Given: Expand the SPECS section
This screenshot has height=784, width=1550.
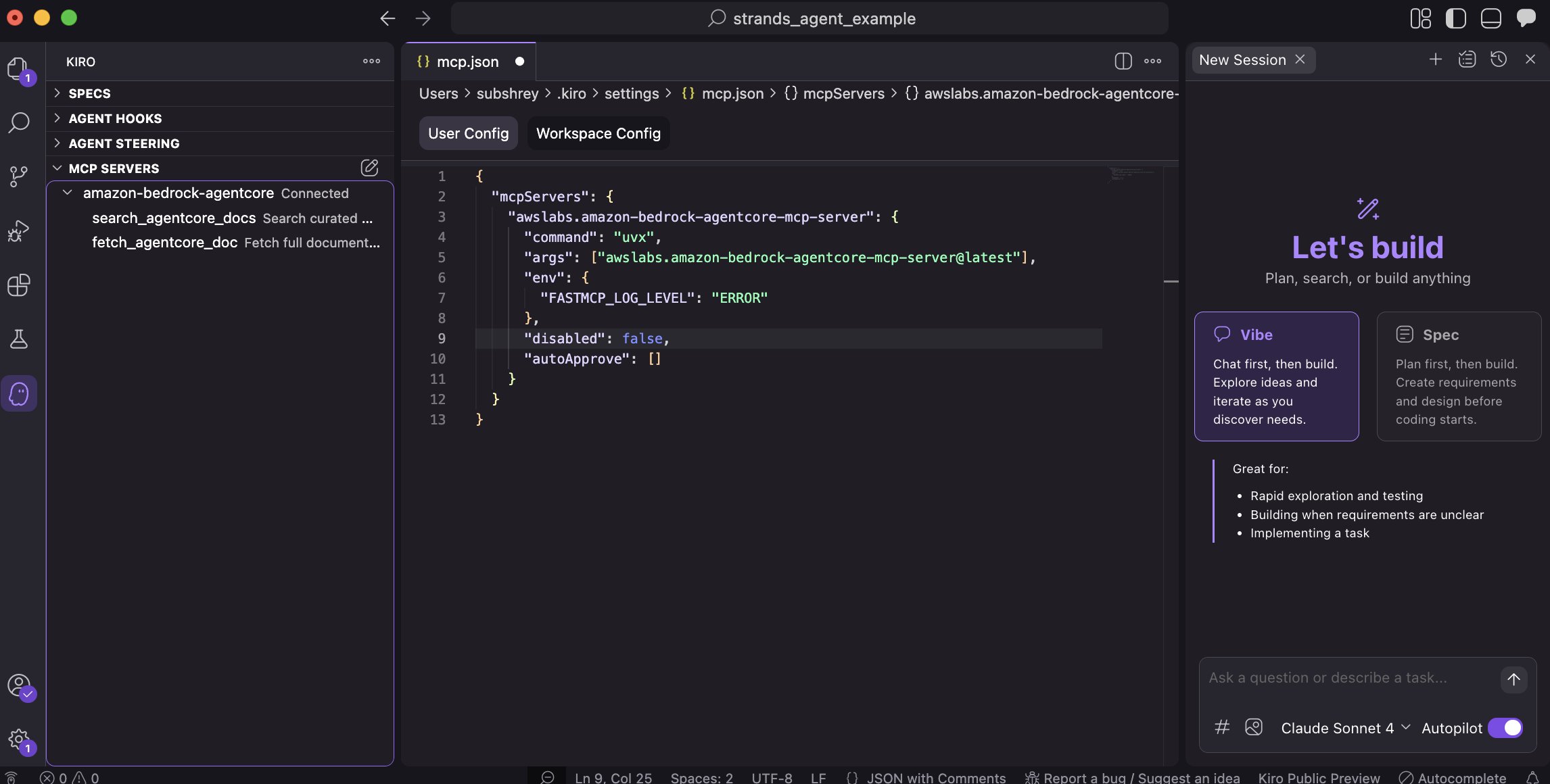Looking at the screenshot, I should pyautogui.click(x=89, y=93).
